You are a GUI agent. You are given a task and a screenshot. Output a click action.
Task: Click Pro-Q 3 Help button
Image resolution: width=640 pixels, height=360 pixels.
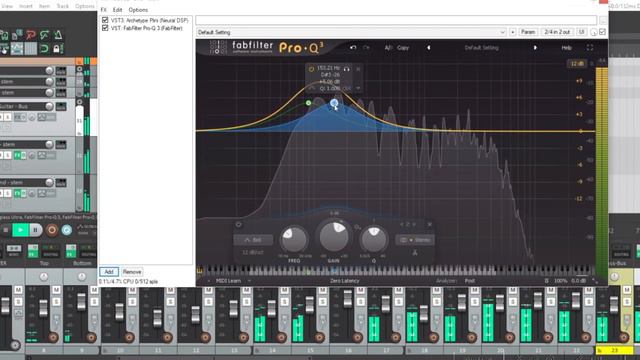tap(567, 48)
